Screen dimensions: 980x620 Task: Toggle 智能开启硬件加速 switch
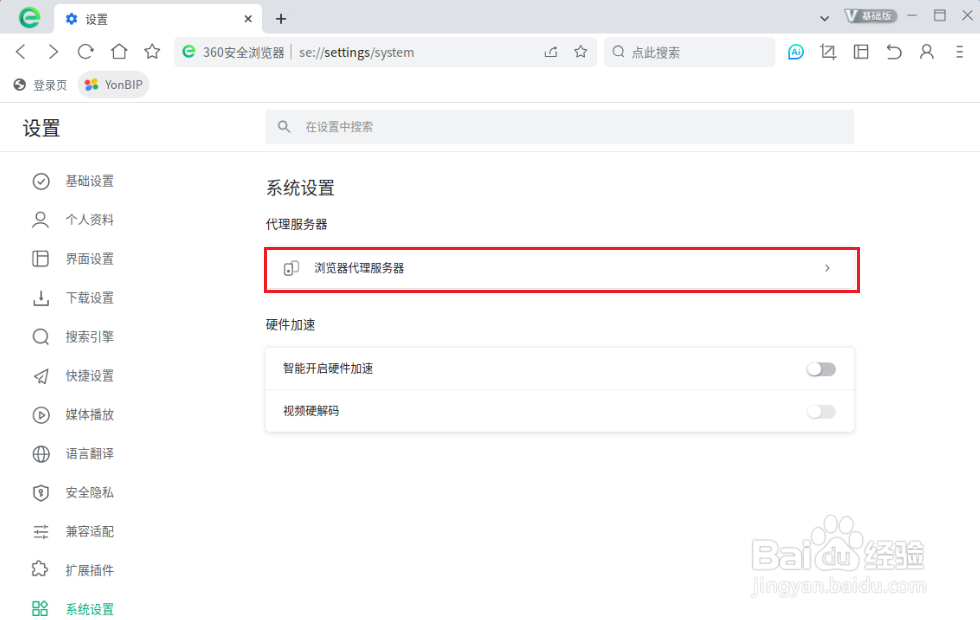pos(821,369)
